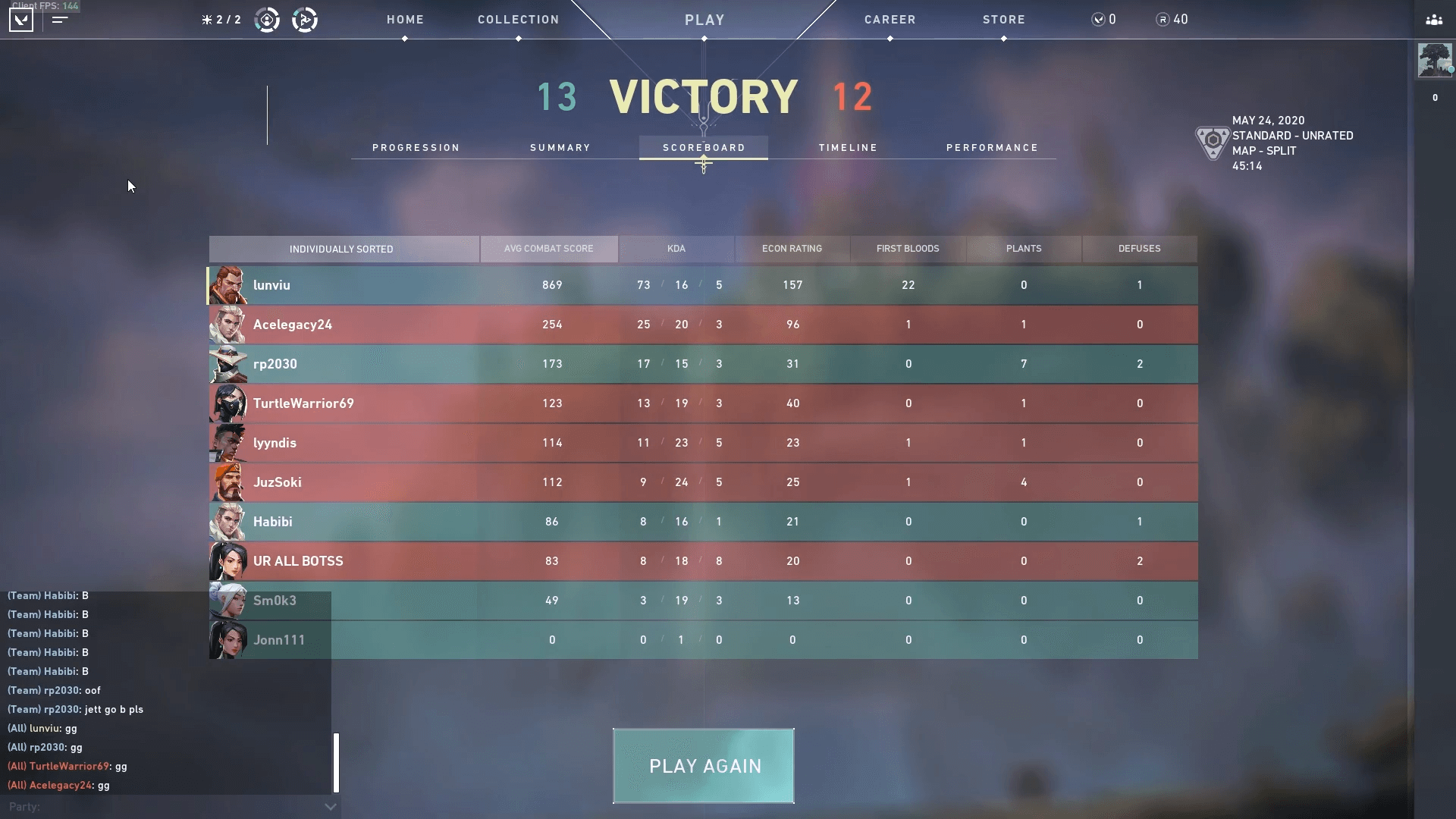Click the agent portrait icon for JuzSoki

(227, 482)
